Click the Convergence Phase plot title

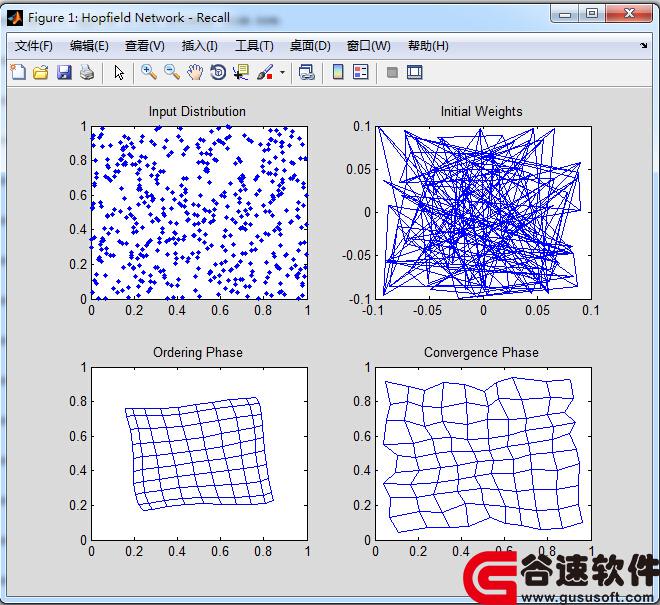pyautogui.click(x=481, y=352)
